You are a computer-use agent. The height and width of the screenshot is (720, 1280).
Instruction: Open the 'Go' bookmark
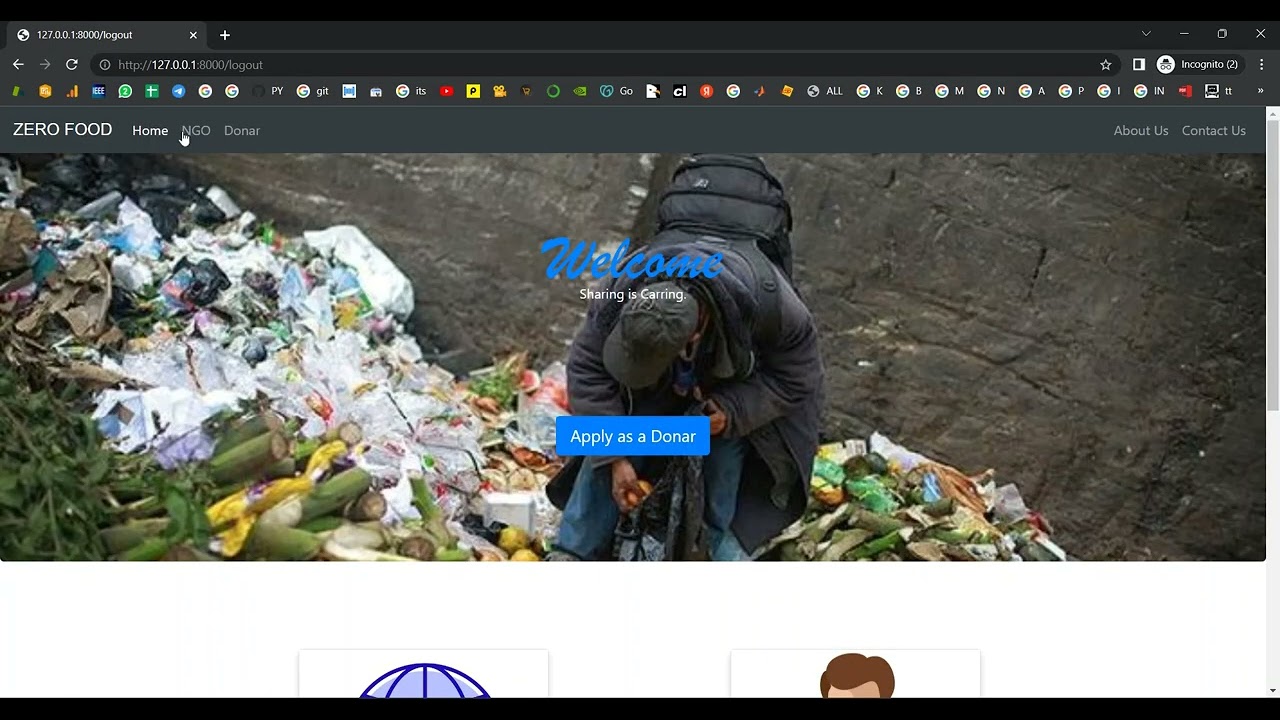pos(616,91)
